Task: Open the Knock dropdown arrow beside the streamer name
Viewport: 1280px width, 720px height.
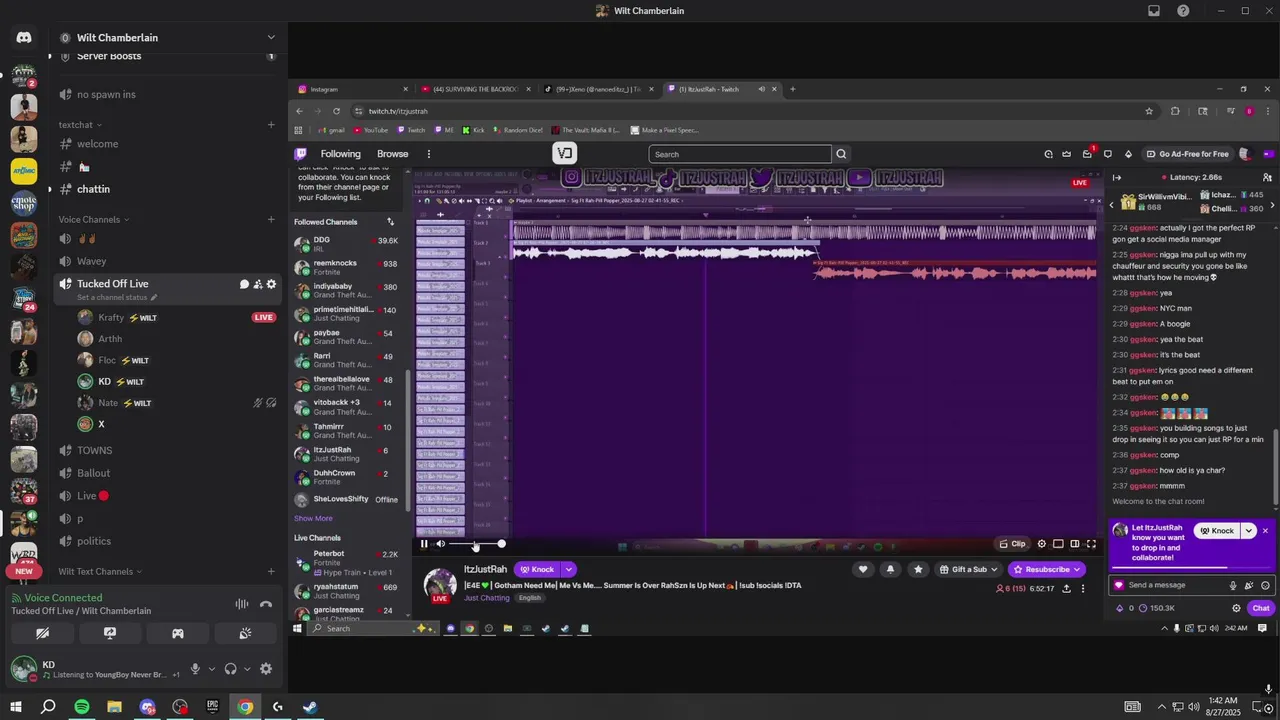Action: click(x=568, y=569)
